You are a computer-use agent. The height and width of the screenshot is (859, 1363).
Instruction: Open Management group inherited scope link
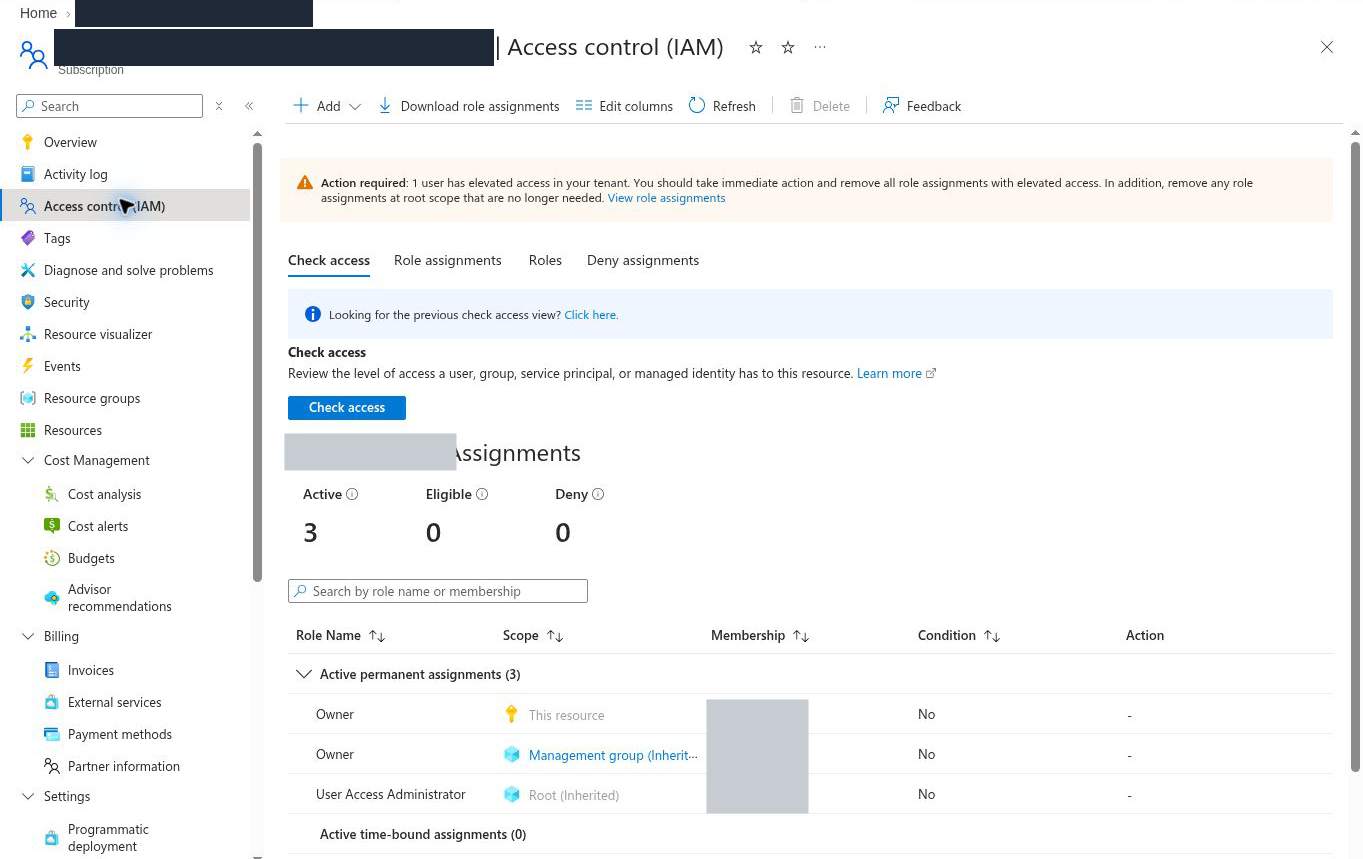click(613, 755)
